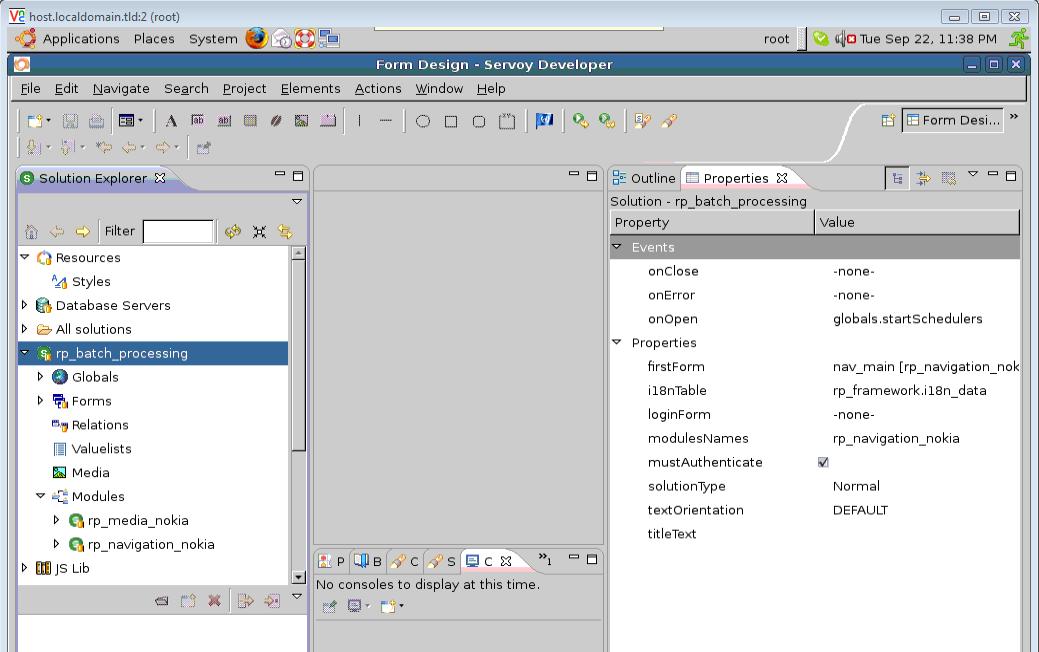This screenshot has height=652, width=1039.
Task: Open the Places menu in top panel
Action: [x=154, y=39]
